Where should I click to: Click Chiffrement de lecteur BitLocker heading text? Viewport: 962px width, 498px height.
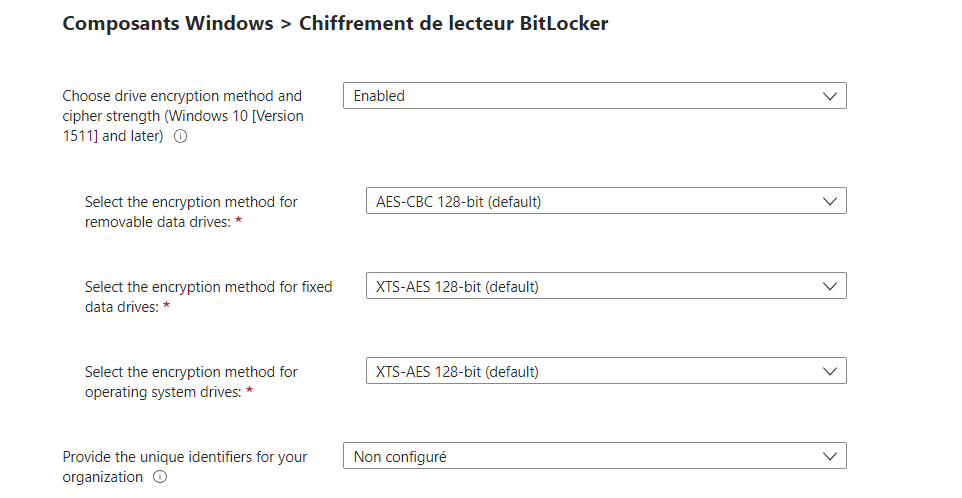453,23
